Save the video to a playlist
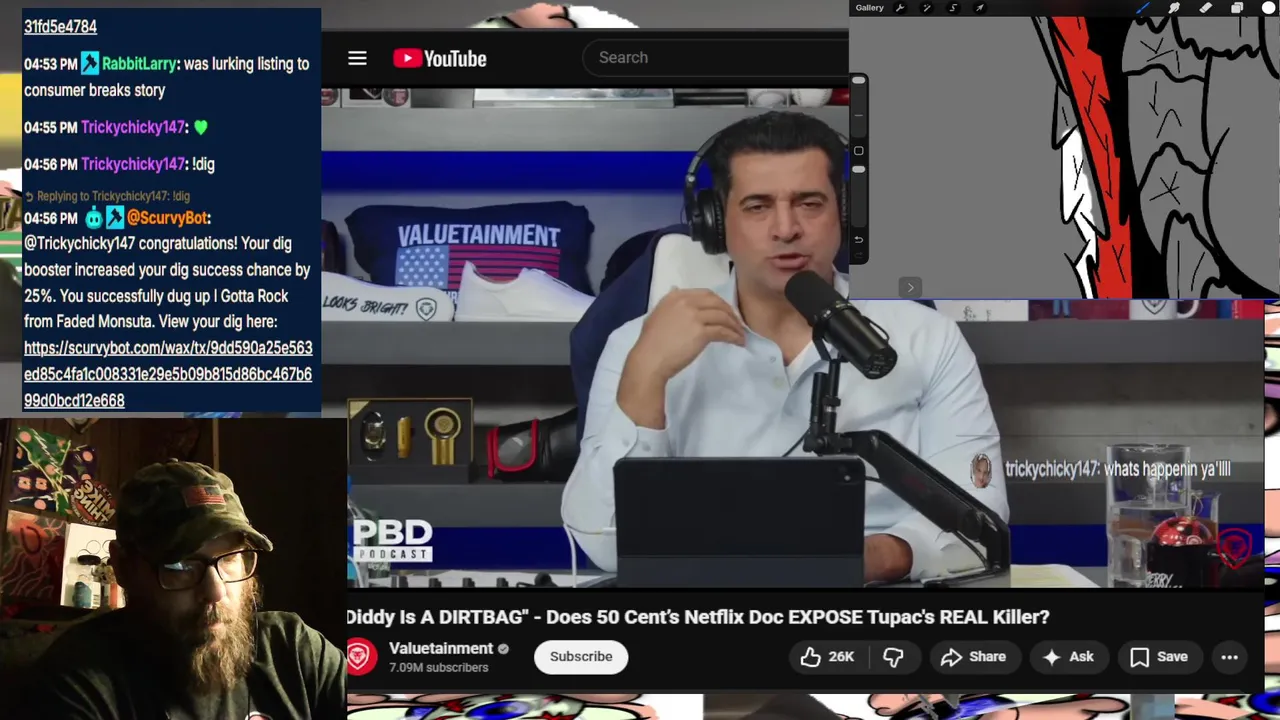The image size is (1280, 720). [x=1159, y=657]
